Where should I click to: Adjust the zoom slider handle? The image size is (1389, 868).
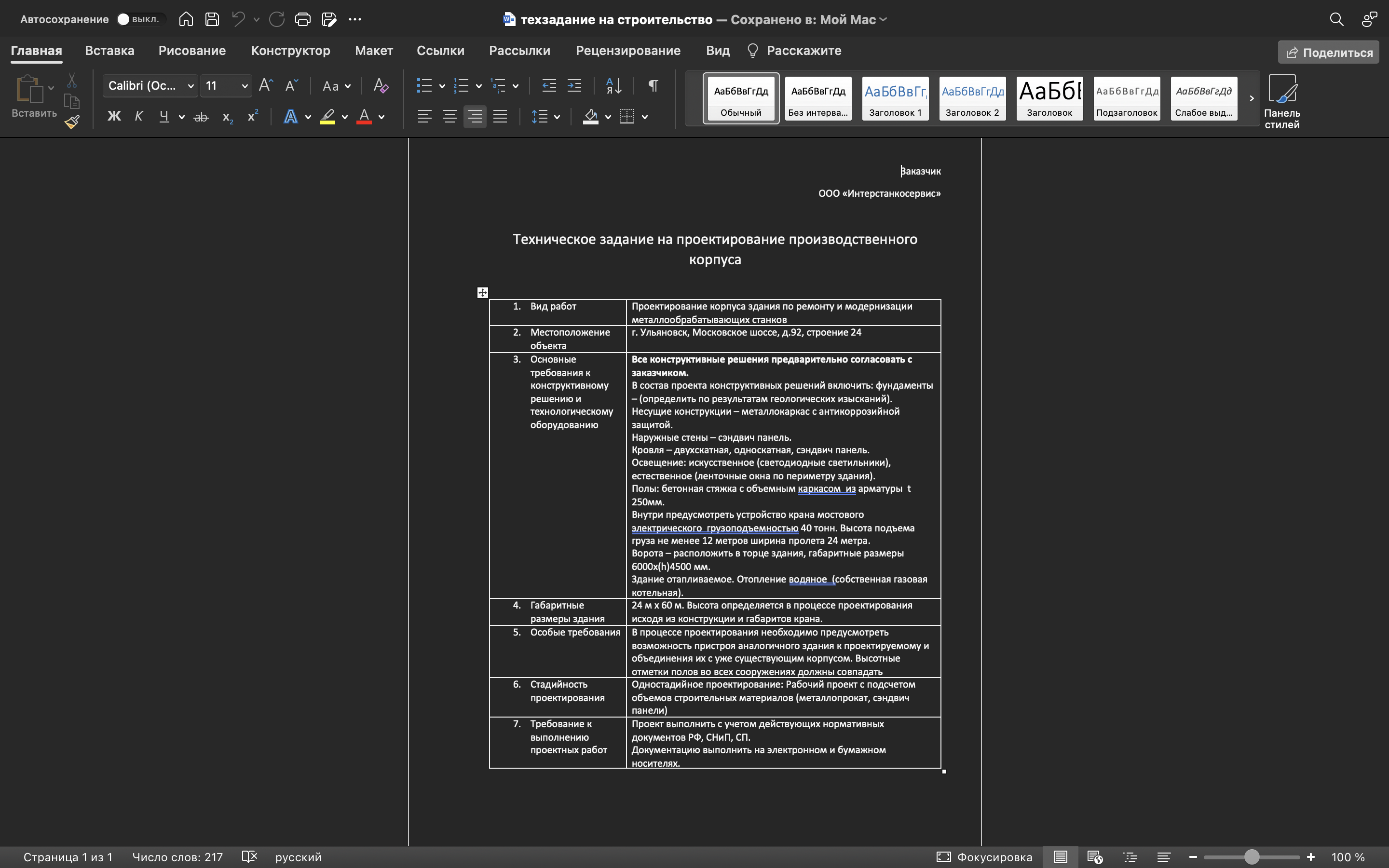coord(1251,856)
